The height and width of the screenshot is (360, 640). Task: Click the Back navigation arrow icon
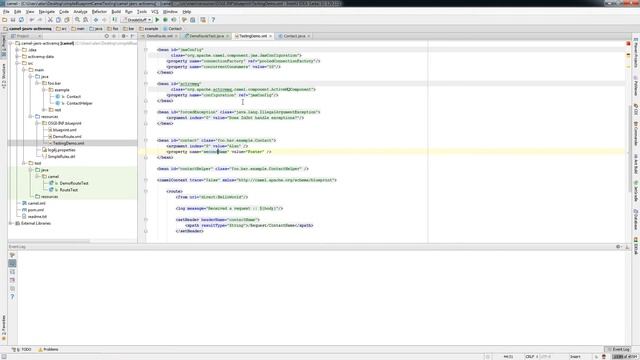[96, 20]
